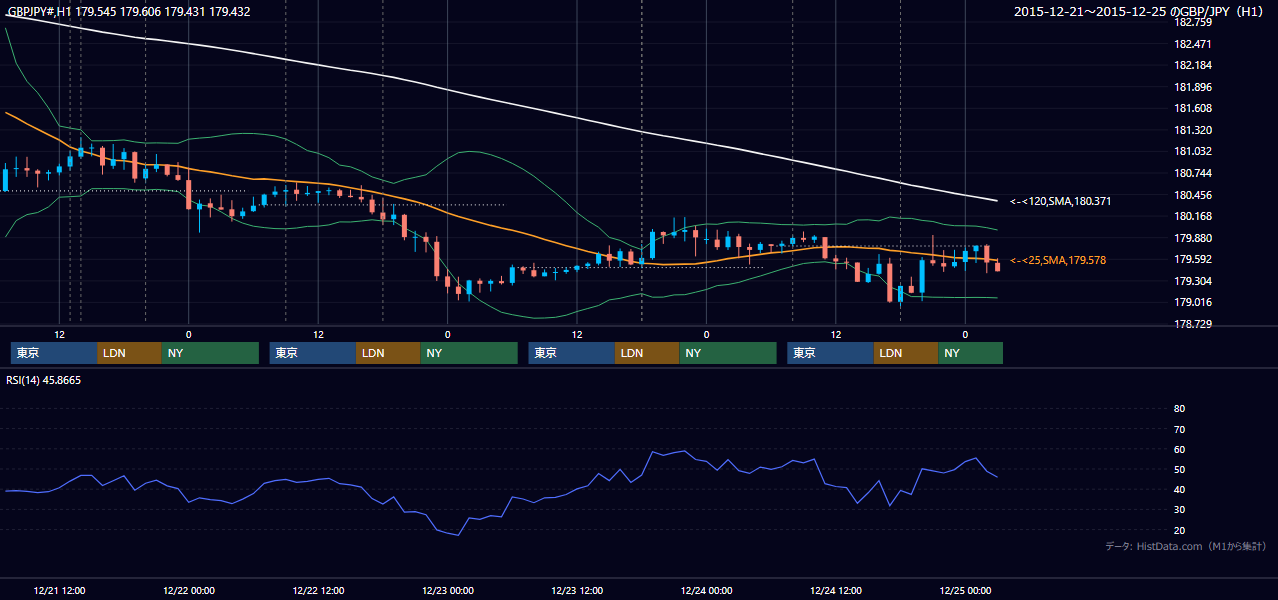
Task: Select the NY session block for 12/21
Action: tap(210, 353)
